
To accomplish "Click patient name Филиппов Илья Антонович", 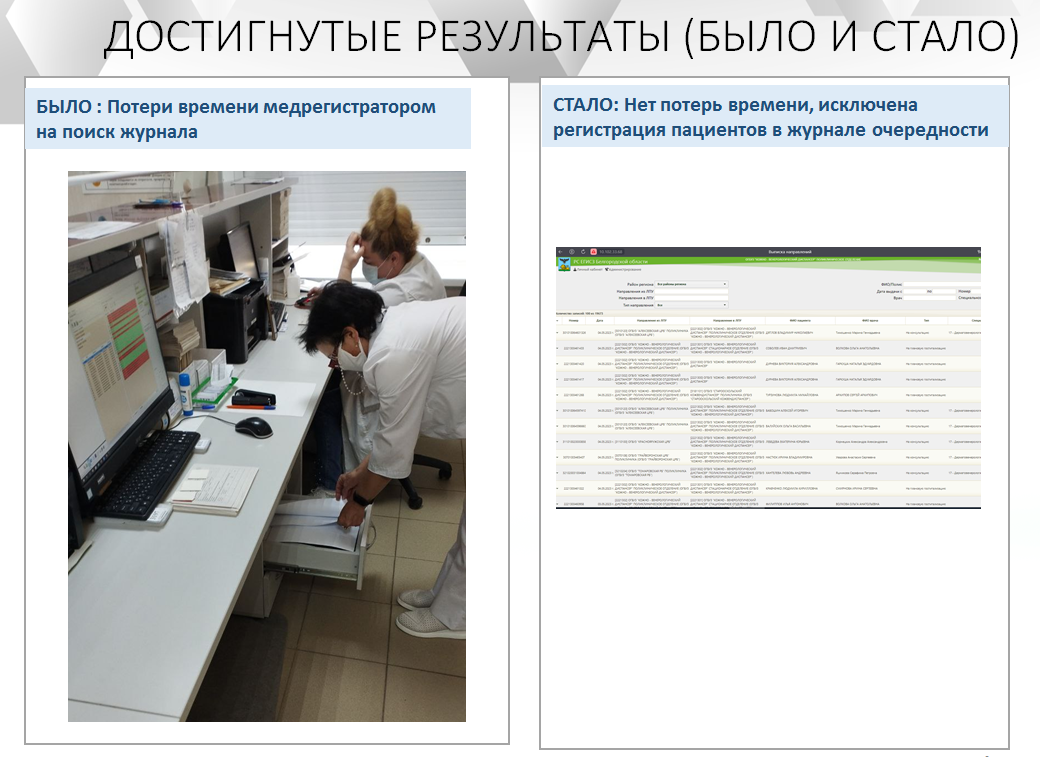I will pyautogui.click(x=787, y=504).
